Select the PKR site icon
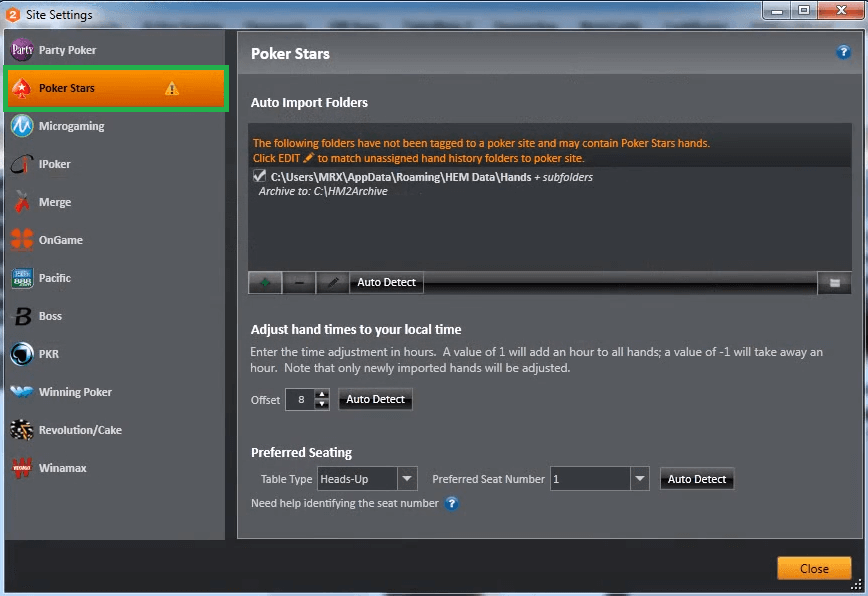 pos(22,354)
